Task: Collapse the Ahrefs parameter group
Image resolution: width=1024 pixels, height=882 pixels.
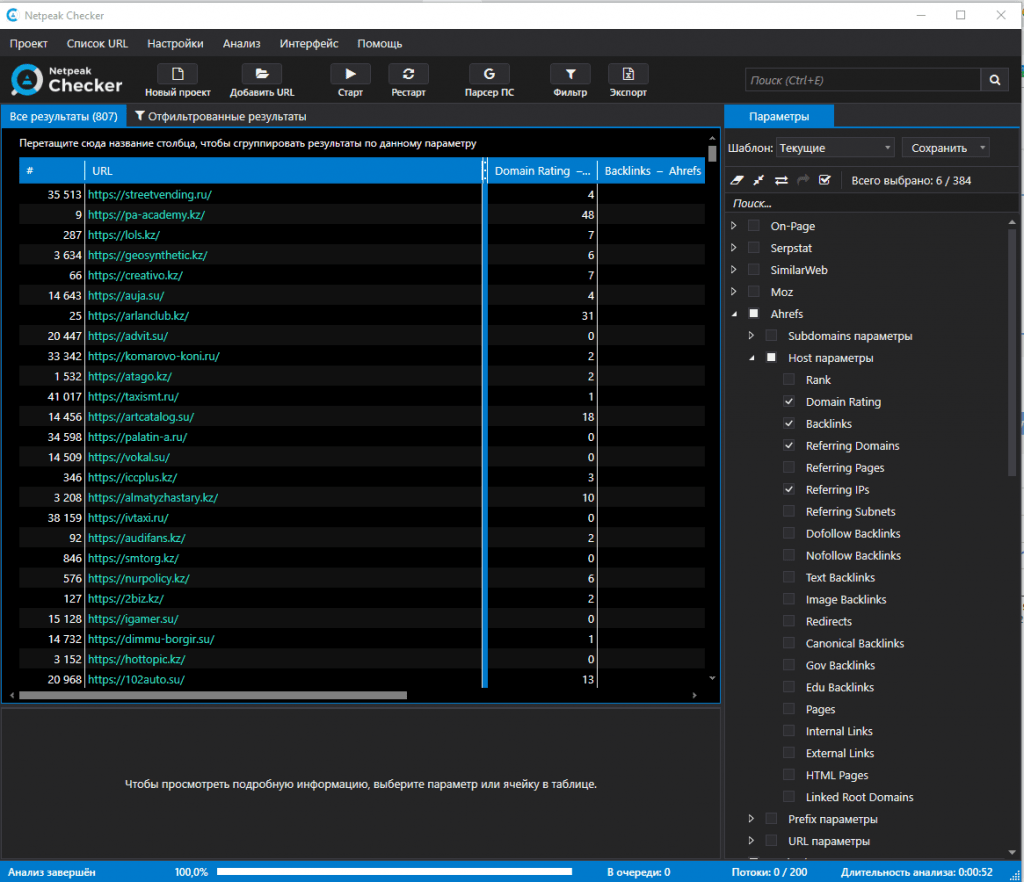Action: tap(734, 314)
